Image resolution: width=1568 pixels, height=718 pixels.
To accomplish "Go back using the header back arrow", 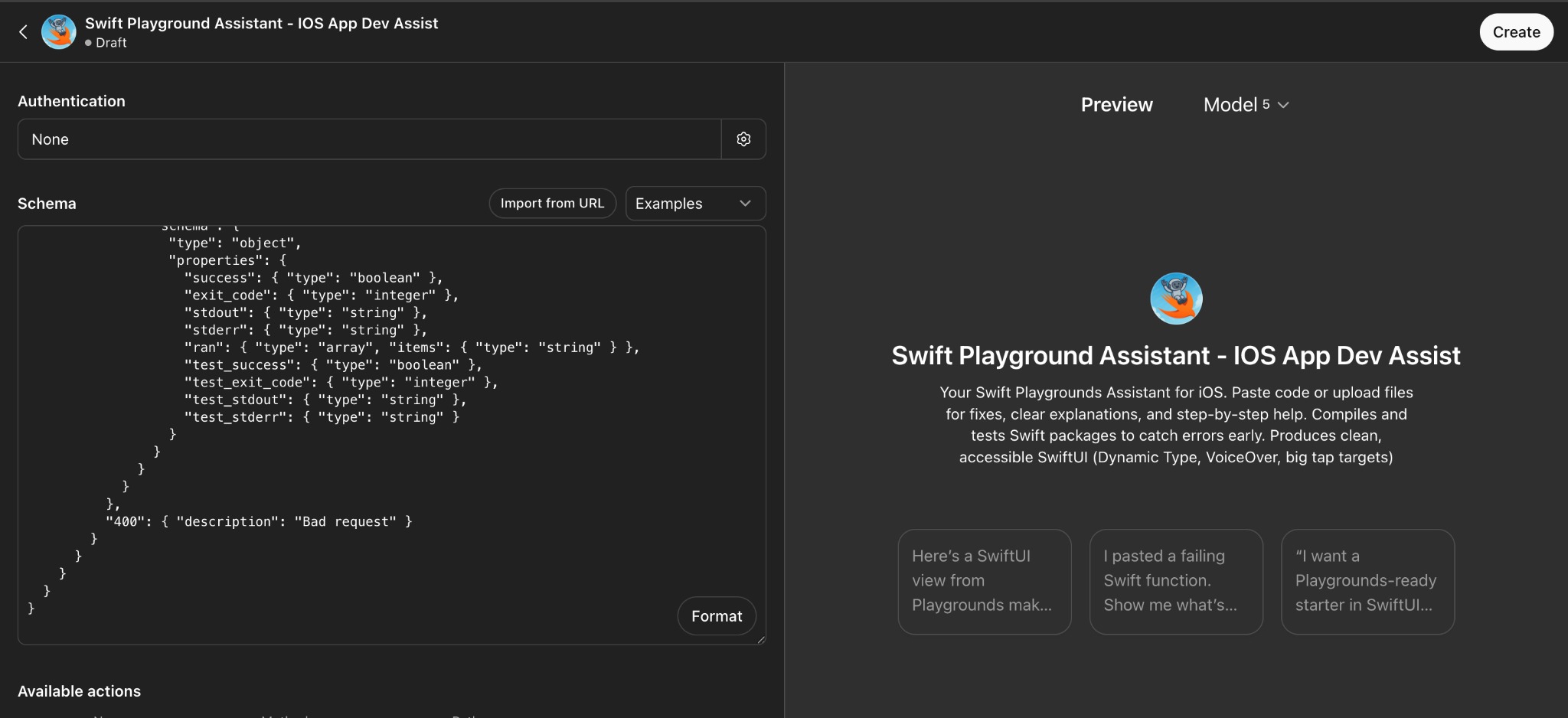I will (23, 31).
